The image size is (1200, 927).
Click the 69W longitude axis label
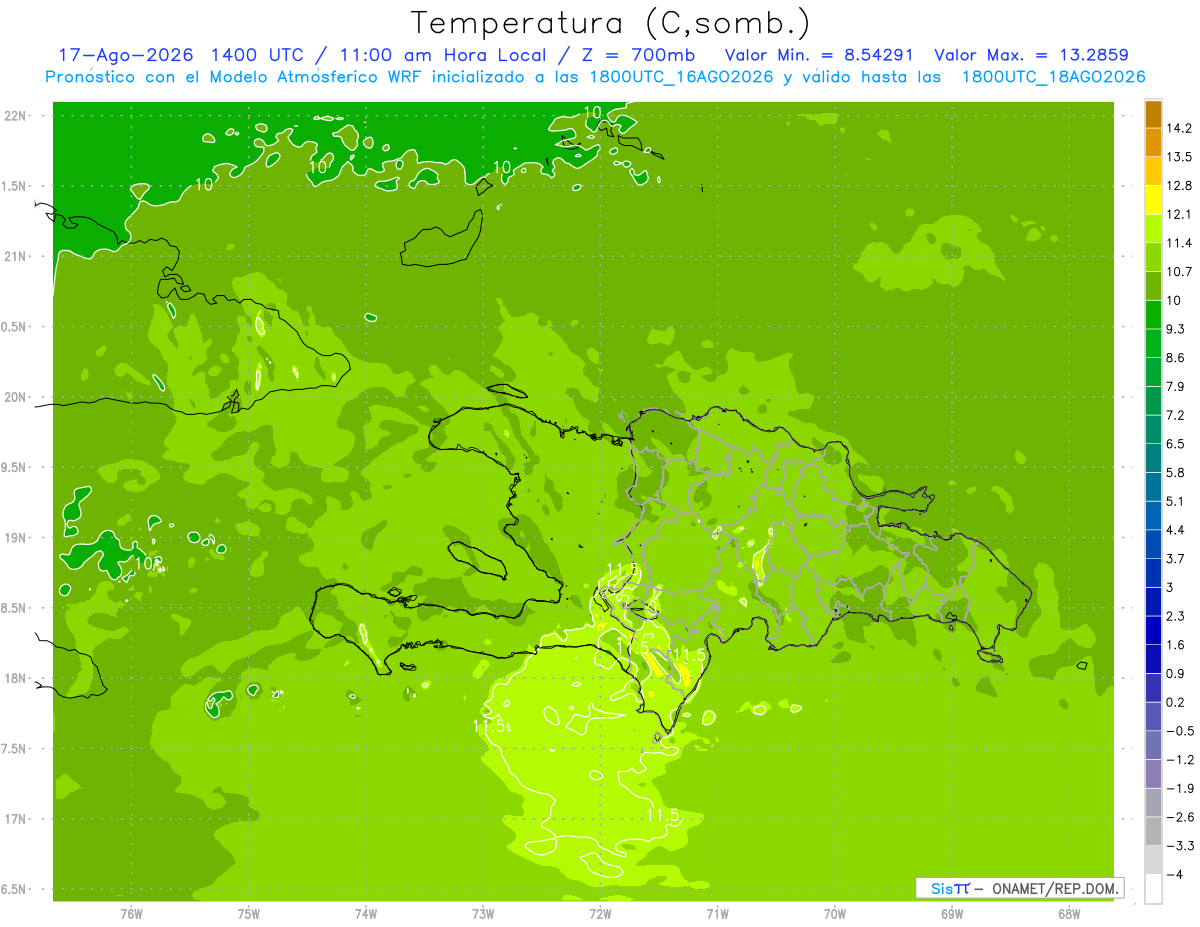coord(952,914)
